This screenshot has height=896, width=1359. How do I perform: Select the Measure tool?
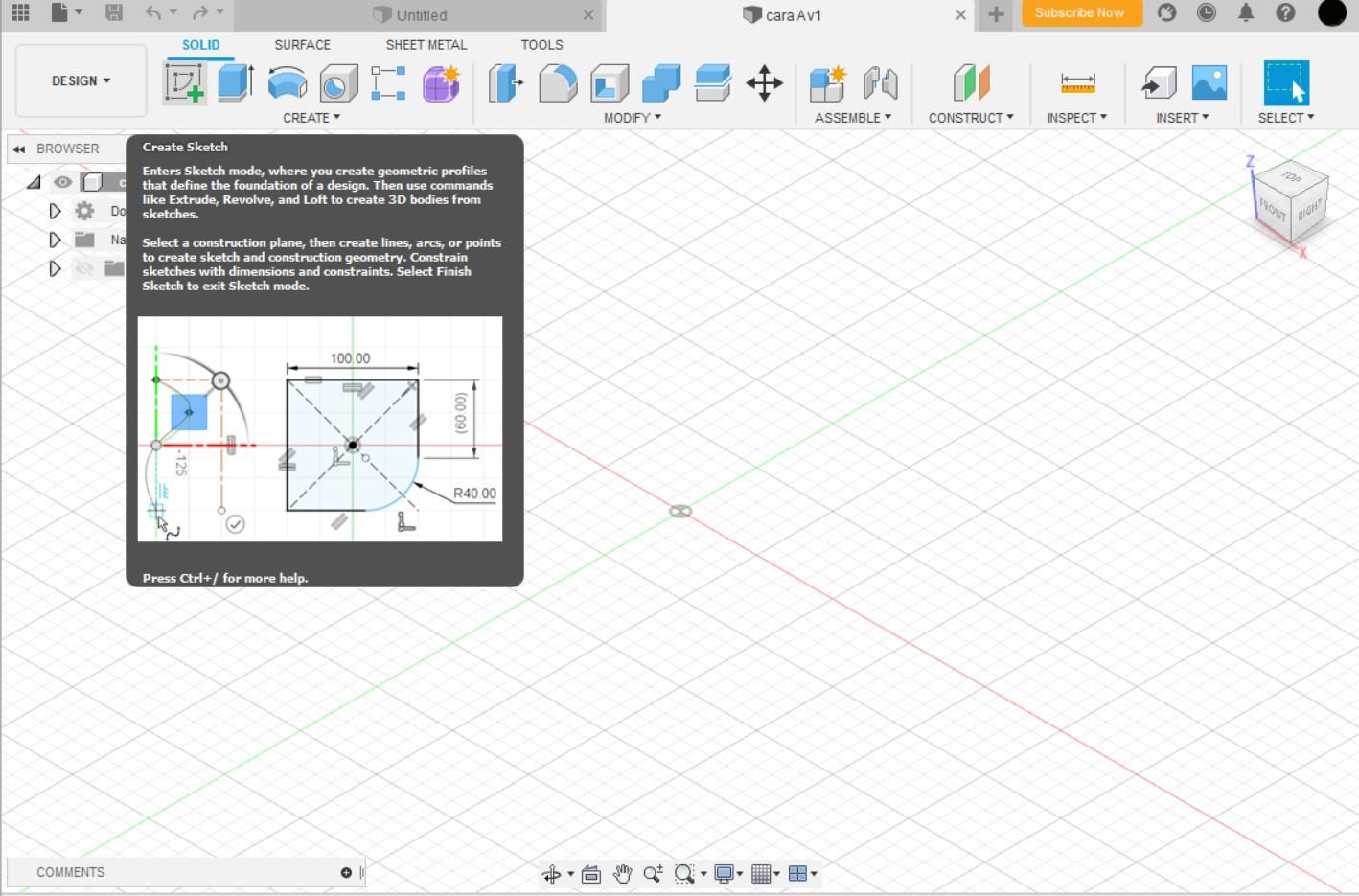(1078, 83)
